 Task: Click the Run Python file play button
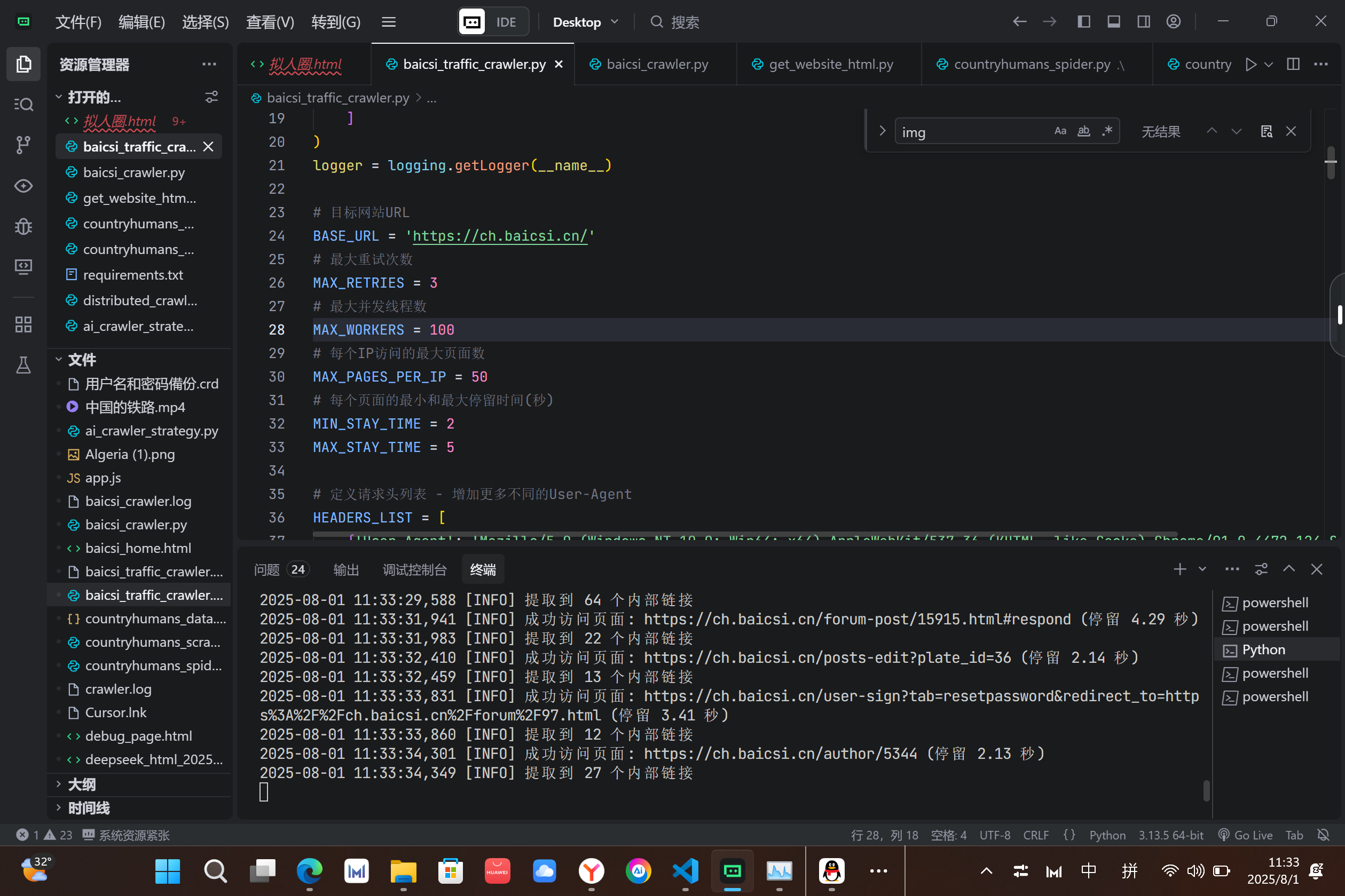1251,65
